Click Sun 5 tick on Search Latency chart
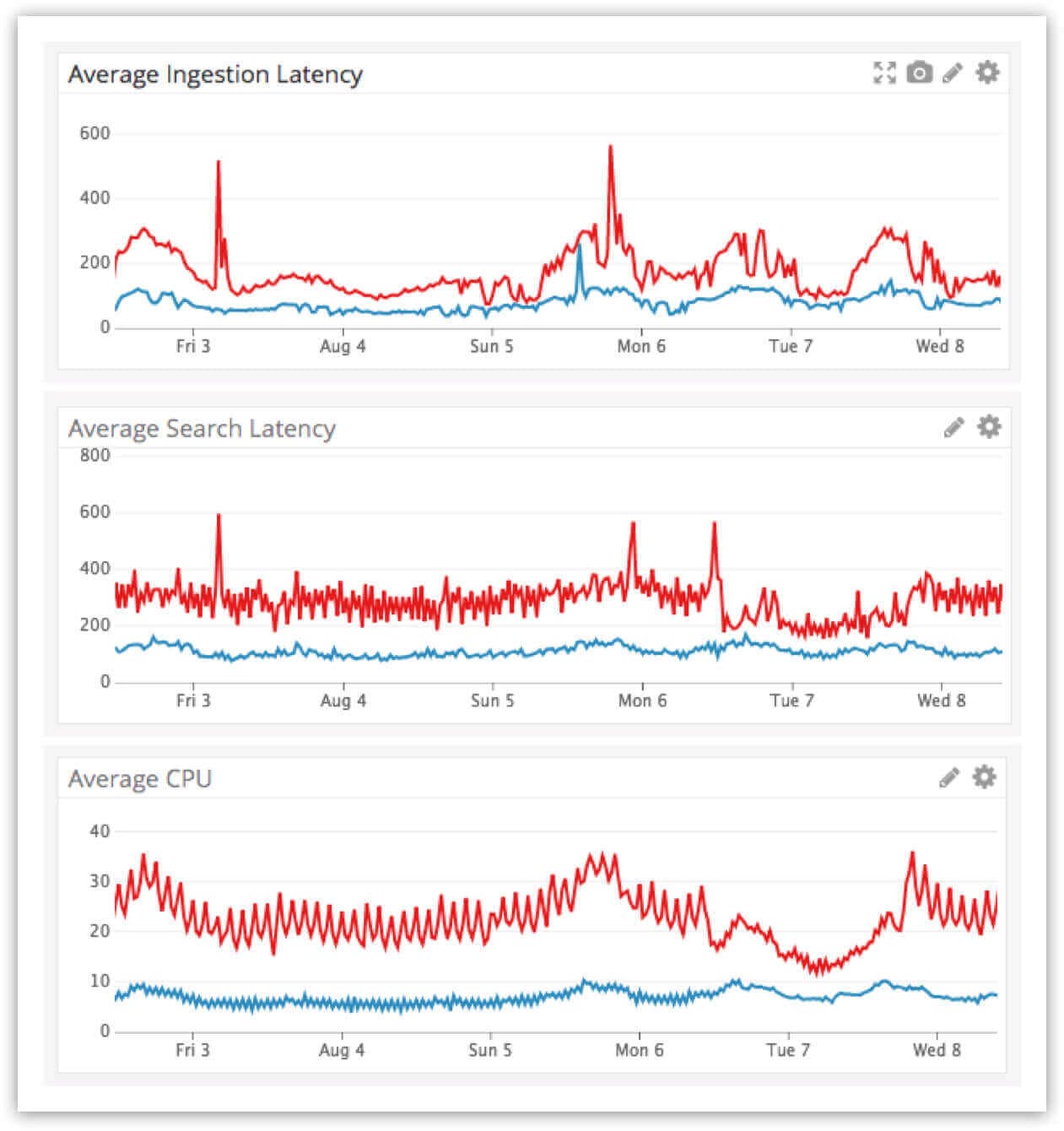 click(493, 701)
